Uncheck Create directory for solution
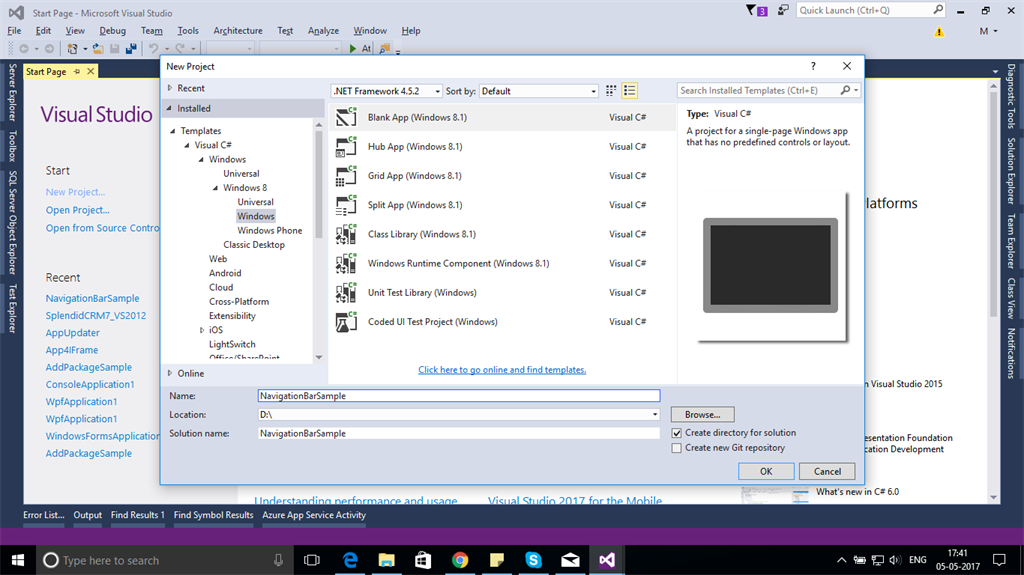The width and height of the screenshot is (1024, 575). coord(677,433)
